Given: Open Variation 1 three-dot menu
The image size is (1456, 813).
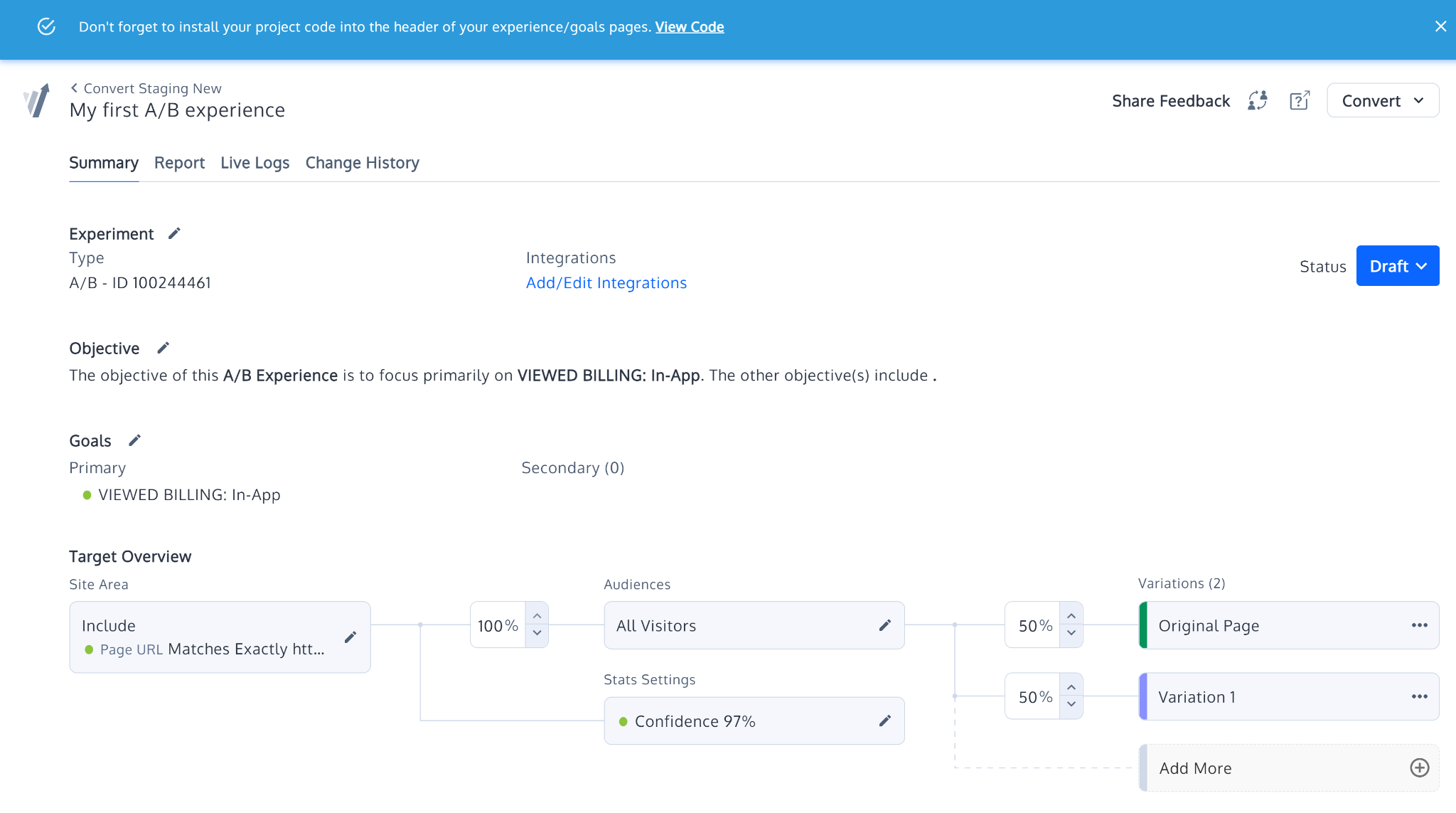Looking at the screenshot, I should (x=1419, y=696).
